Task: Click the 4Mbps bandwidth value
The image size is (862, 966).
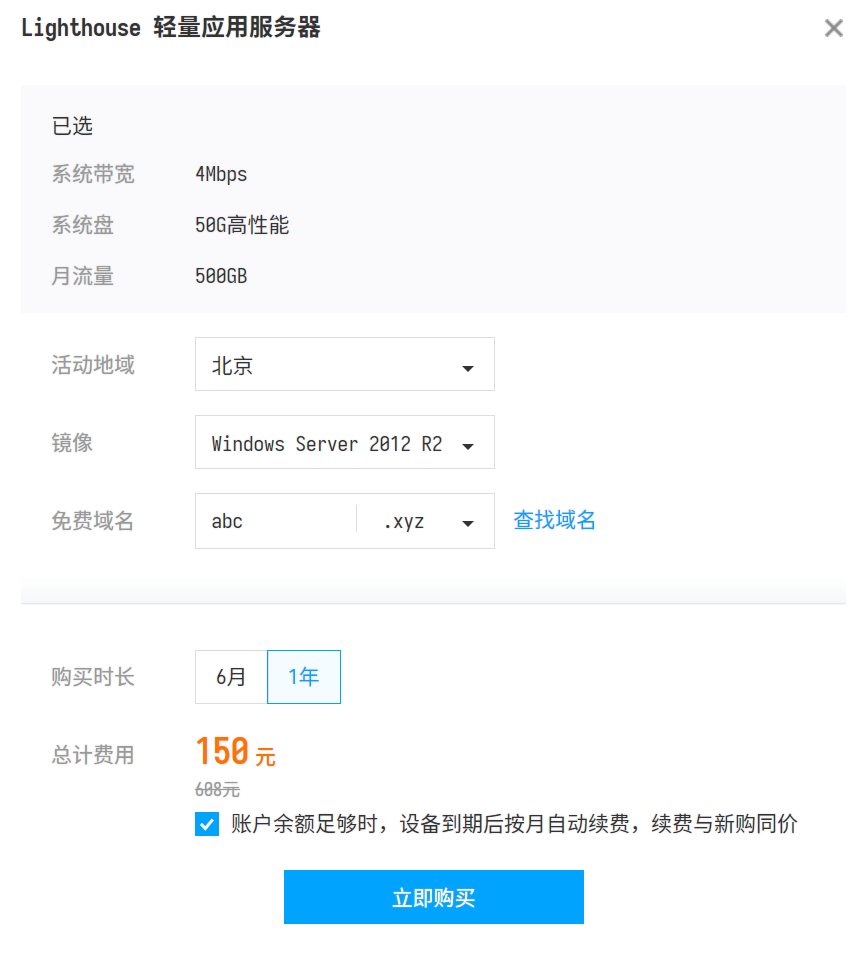Action: (221, 175)
